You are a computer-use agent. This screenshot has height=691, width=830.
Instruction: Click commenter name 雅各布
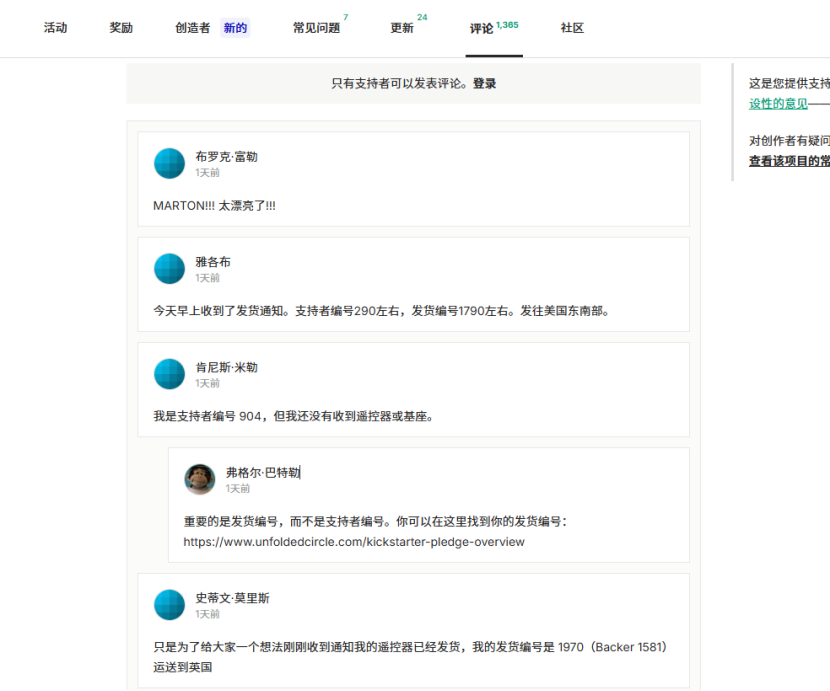tap(213, 262)
